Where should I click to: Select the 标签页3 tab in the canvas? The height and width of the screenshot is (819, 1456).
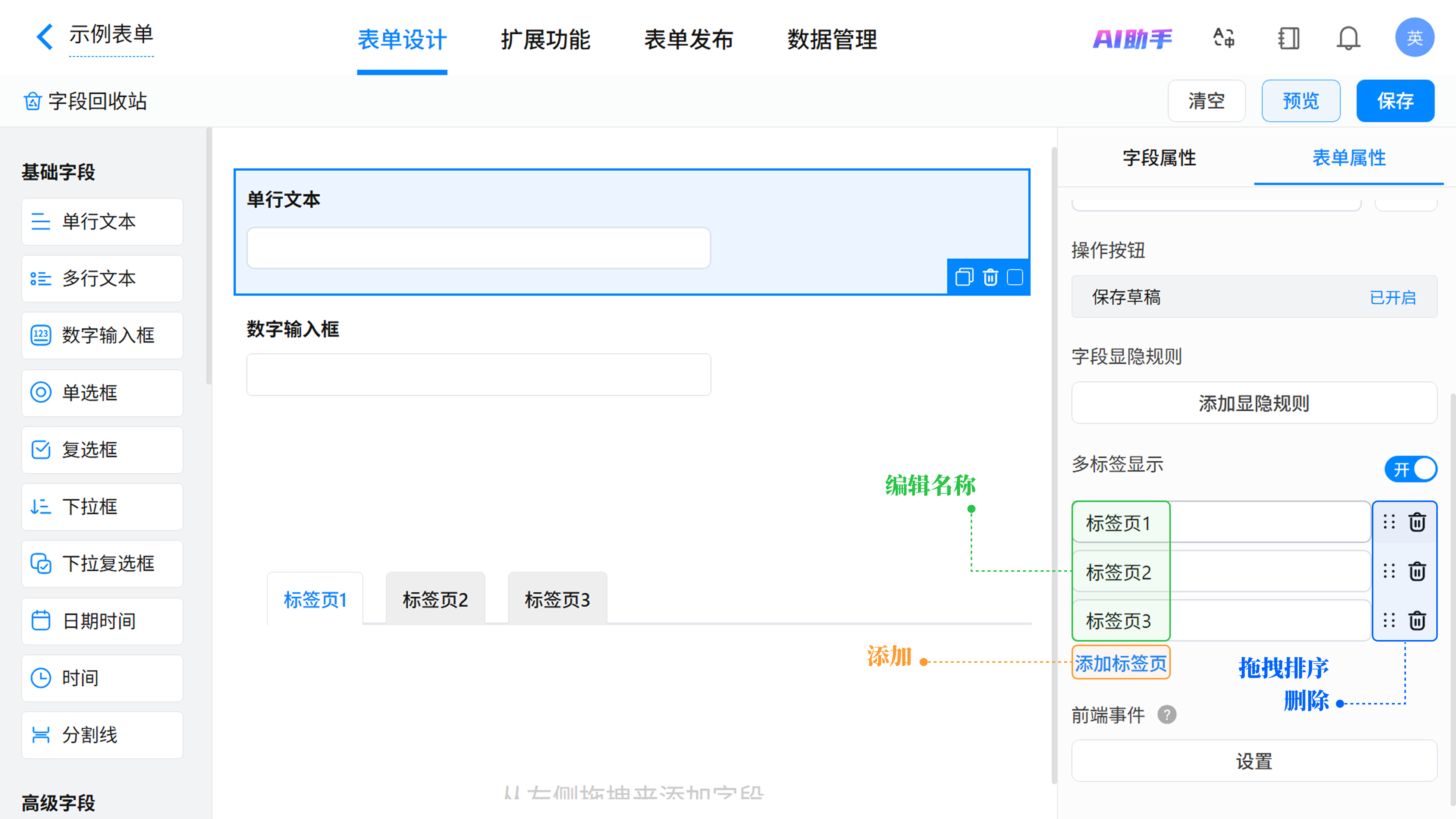click(x=557, y=599)
